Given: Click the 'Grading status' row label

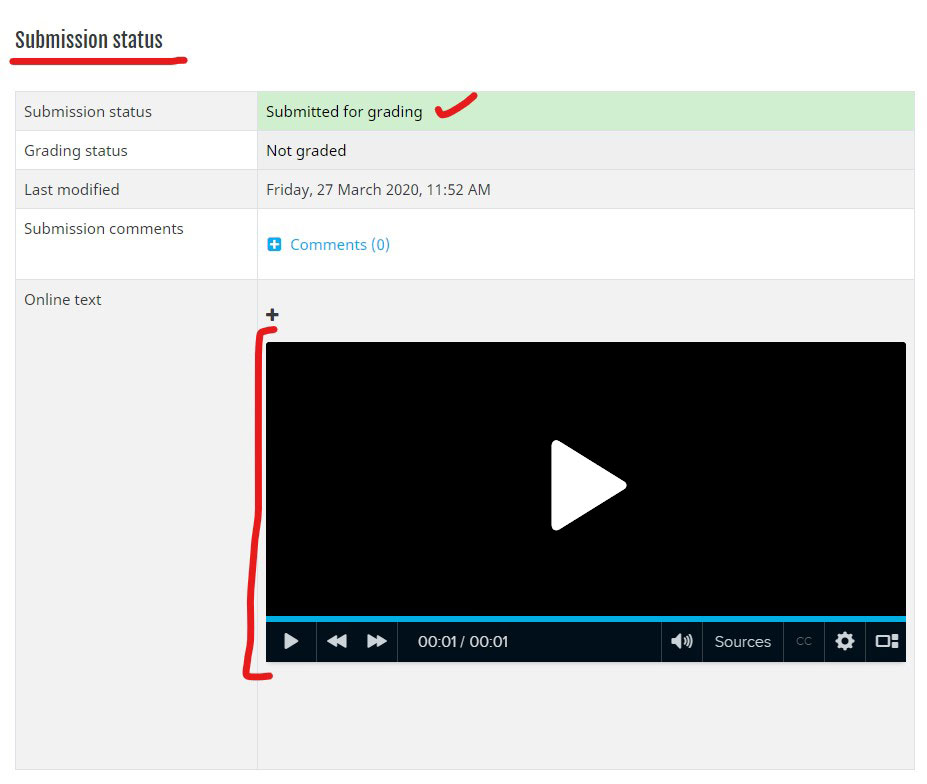Looking at the screenshot, I should (x=76, y=151).
